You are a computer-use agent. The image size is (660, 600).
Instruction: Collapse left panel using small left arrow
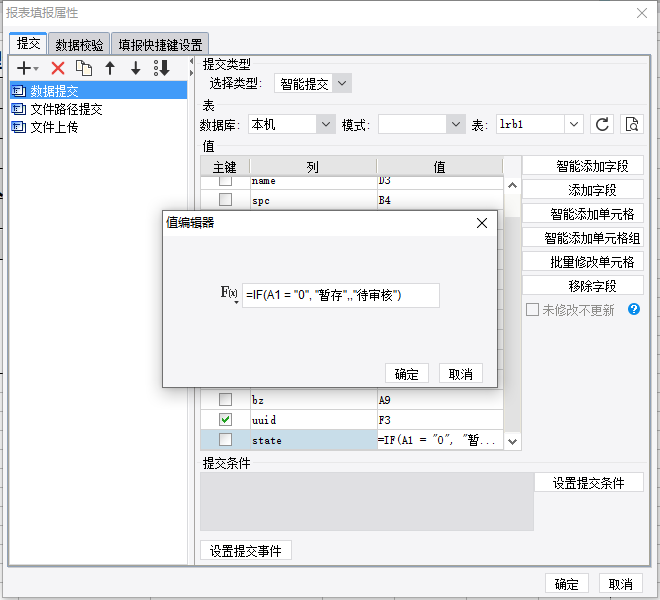[x=191, y=61]
